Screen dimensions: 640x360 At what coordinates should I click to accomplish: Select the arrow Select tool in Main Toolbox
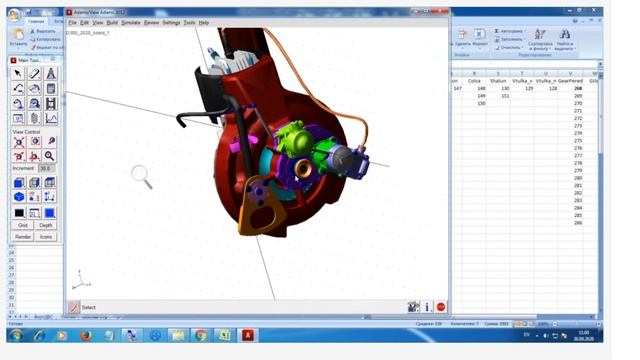click(x=18, y=73)
